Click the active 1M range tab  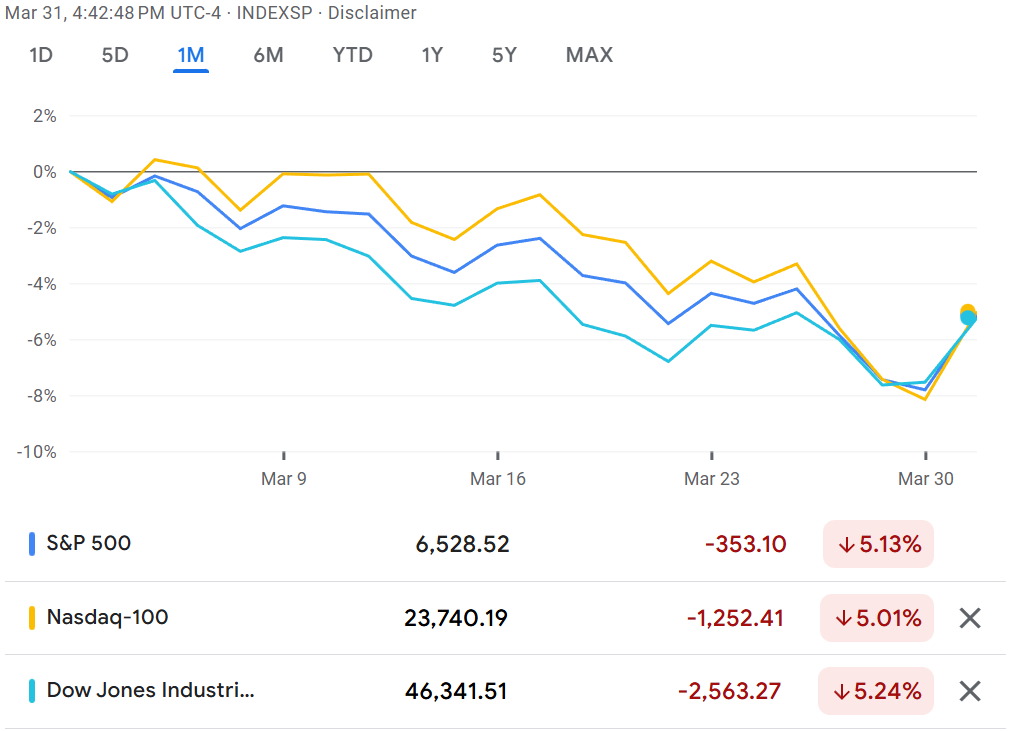point(191,55)
